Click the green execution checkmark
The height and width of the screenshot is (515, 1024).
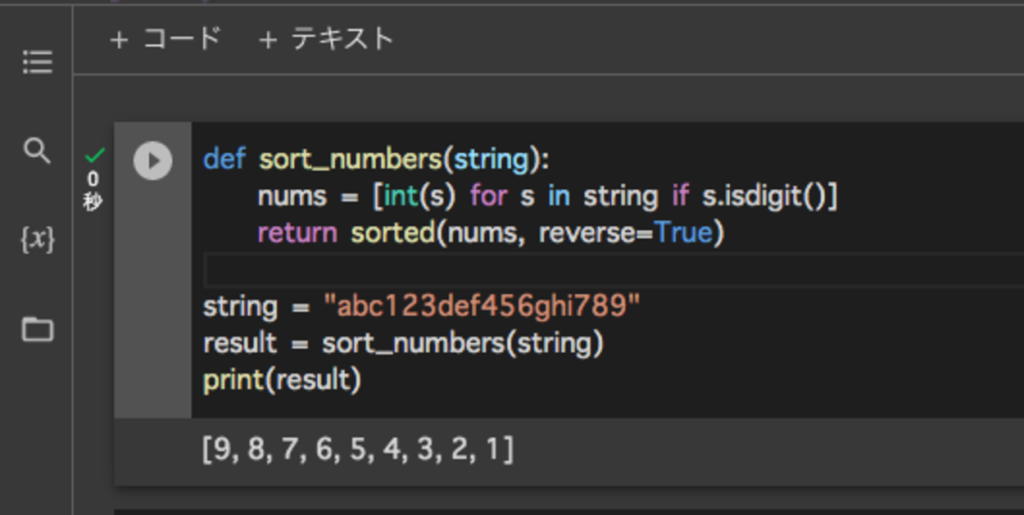click(95, 155)
